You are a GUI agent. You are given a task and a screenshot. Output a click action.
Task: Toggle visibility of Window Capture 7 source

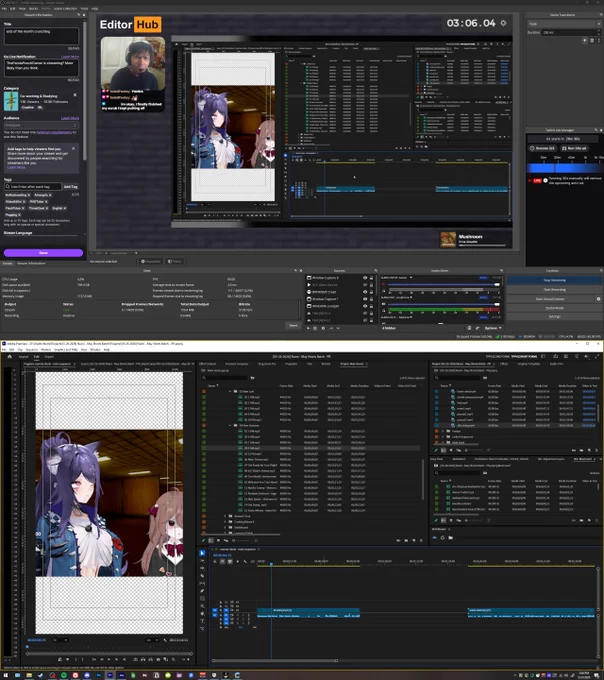click(x=365, y=299)
